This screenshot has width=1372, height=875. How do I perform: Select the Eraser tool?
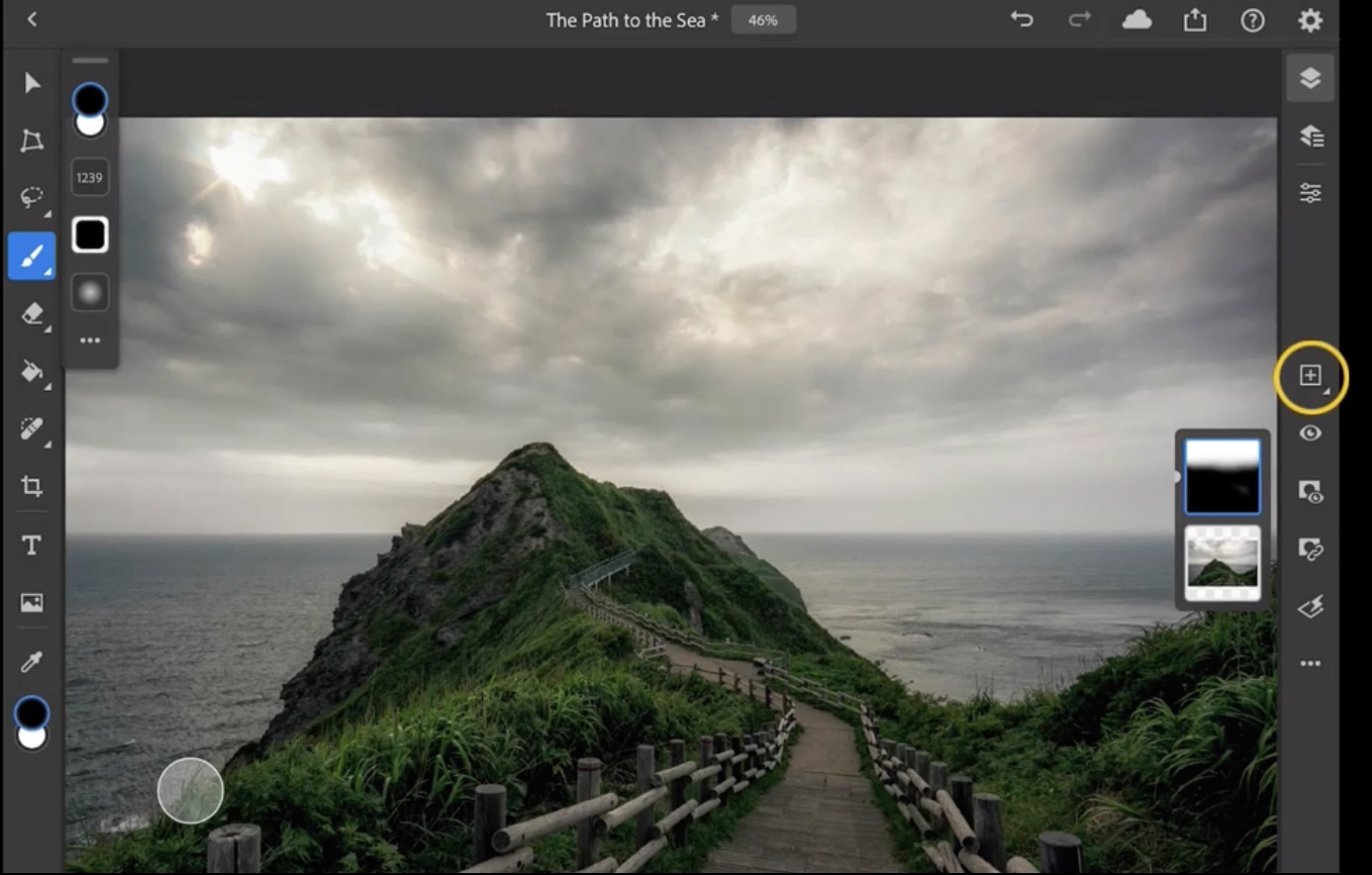(x=32, y=315)
